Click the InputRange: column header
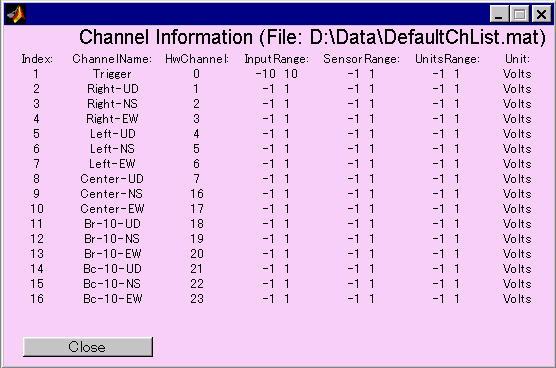The image size is (556, 368). click(x=277, y=59)
